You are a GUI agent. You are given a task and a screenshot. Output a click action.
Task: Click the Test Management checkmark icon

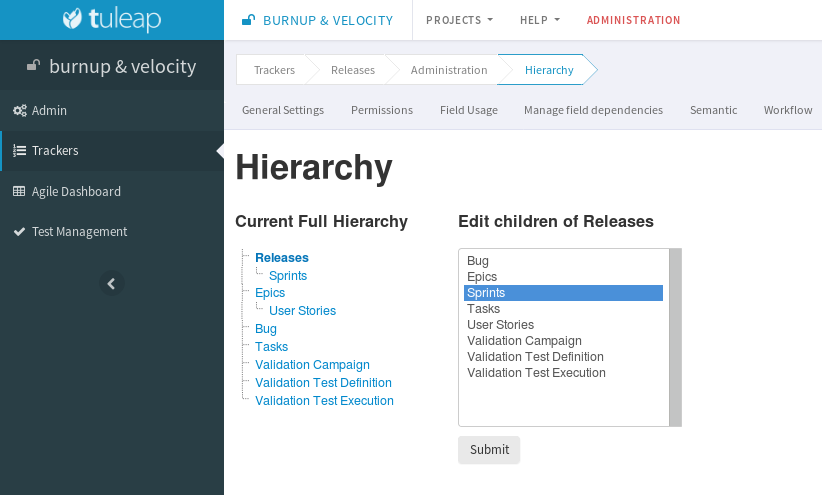[x=19, y=231]
